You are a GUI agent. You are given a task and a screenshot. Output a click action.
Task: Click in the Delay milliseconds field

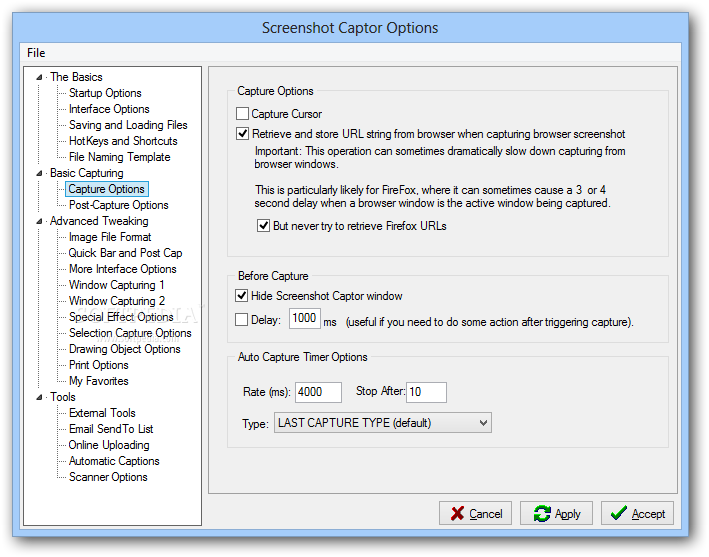click(305, 318)
